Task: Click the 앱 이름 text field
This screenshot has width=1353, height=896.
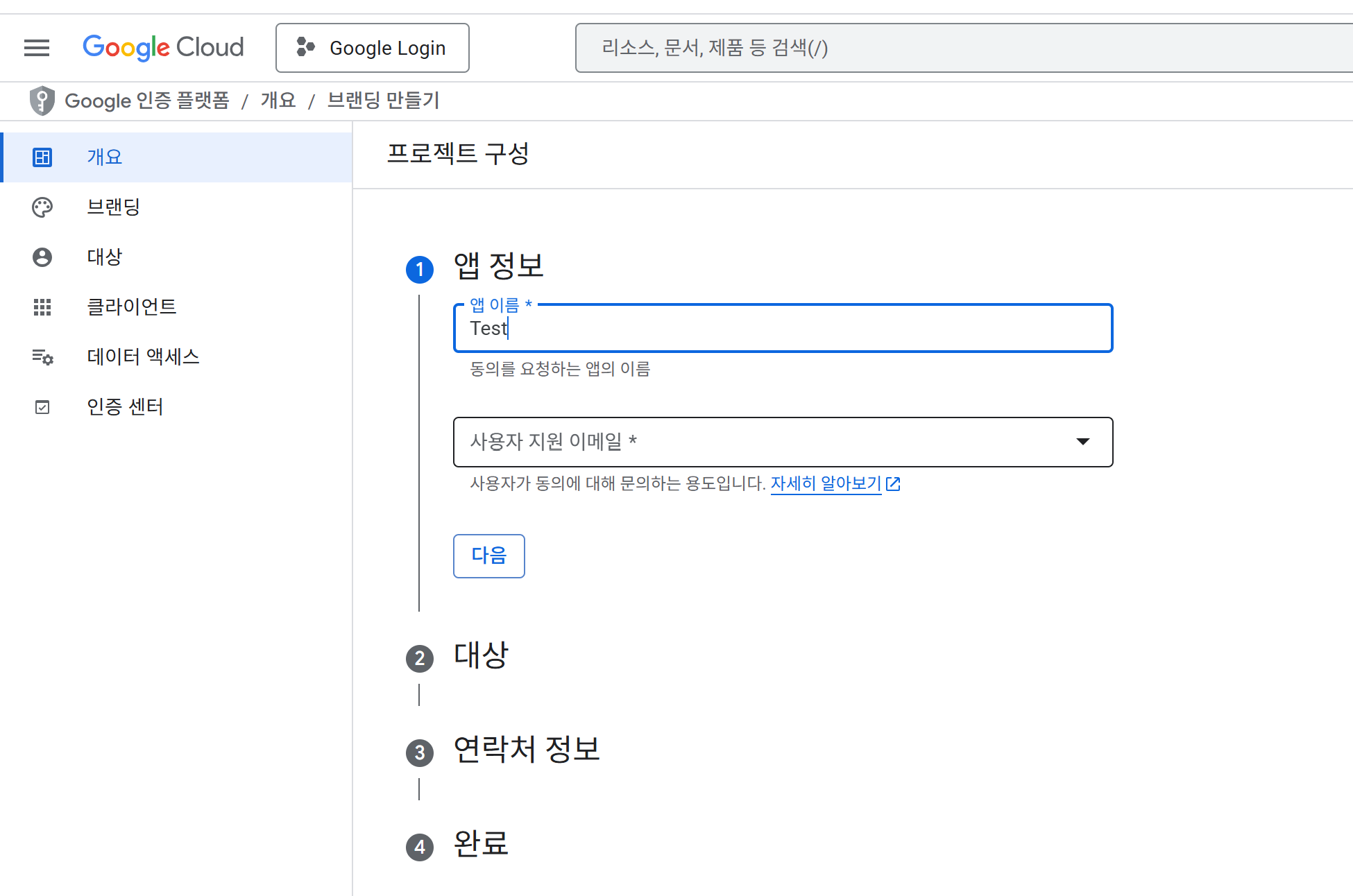Action: coord(783,329)
